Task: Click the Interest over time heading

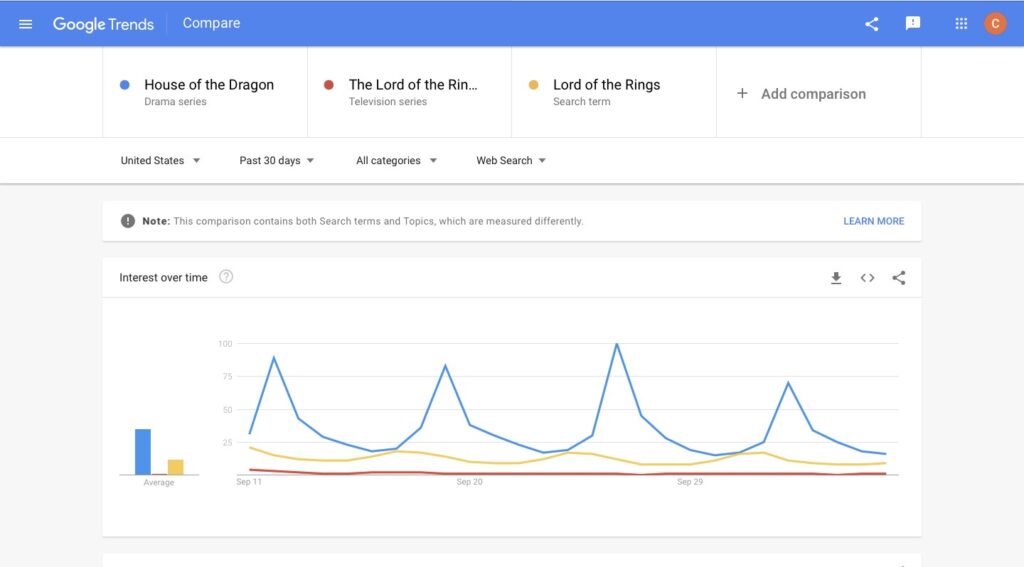Action: click(163, 278)
